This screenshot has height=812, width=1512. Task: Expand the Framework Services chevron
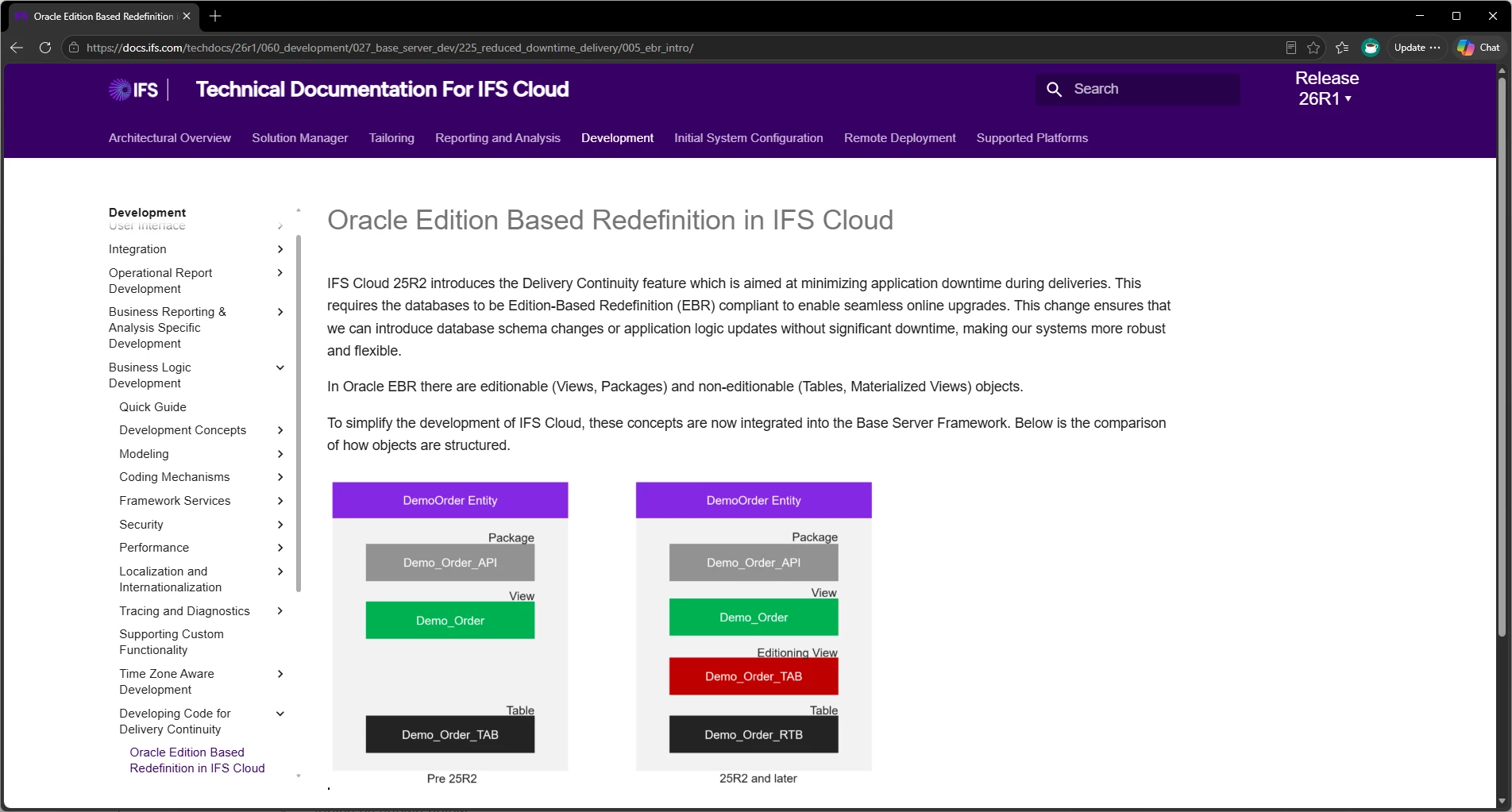click(280, 501)
